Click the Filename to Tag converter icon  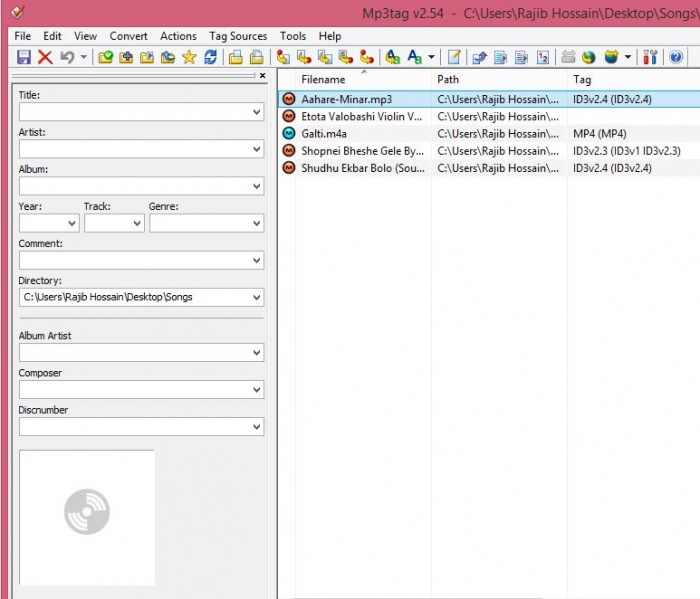pos(304,57)
